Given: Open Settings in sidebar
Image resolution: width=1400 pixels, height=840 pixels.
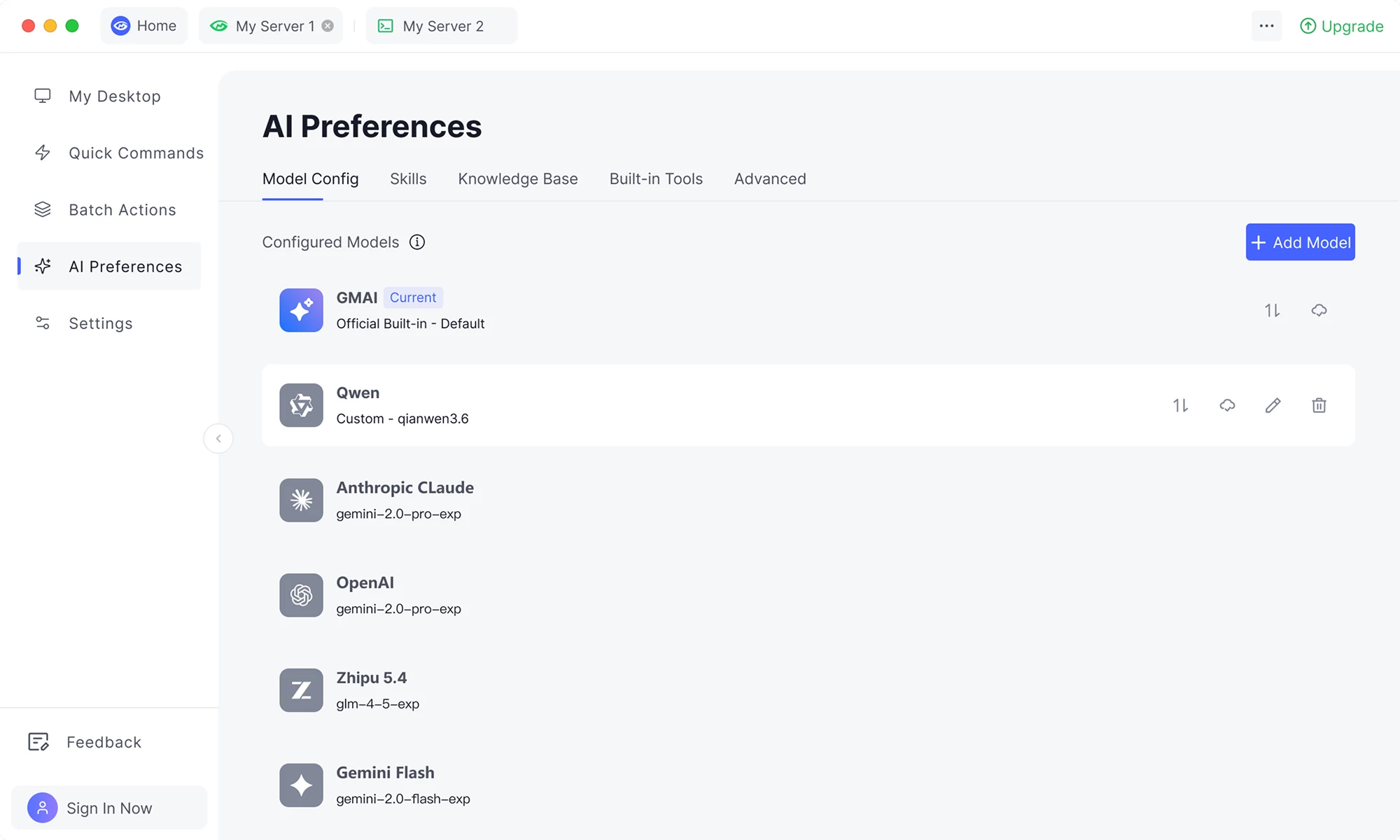Looking at the screenshot, I should pos(109,323).
